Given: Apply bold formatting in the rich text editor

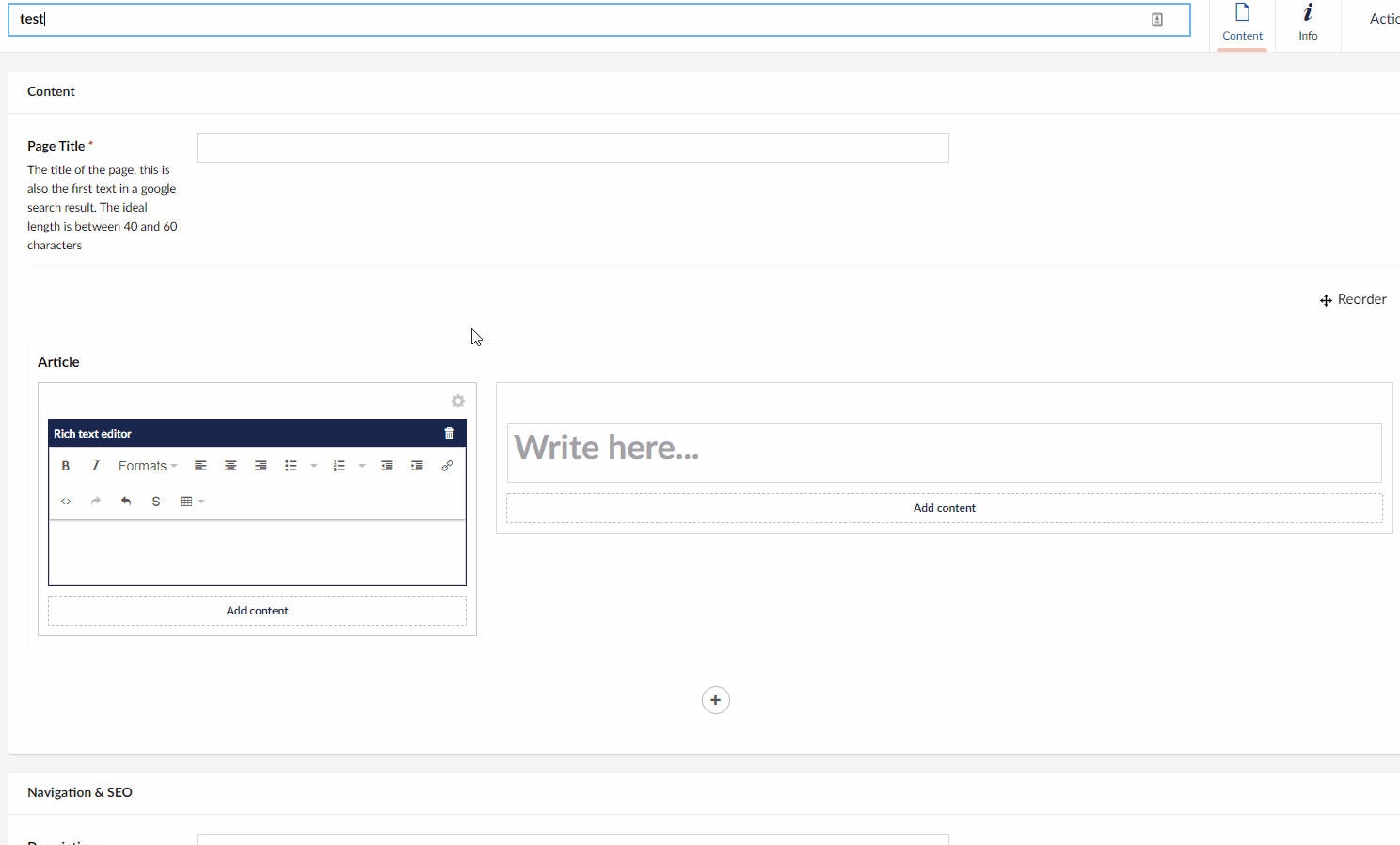Looking at the screenshot, I should [x=65, y=465].
